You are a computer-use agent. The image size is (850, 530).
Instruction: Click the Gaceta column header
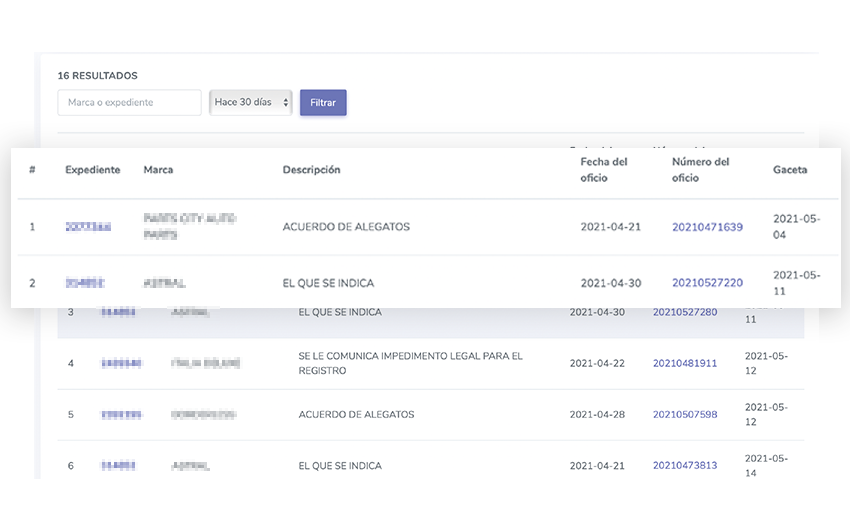790,170
